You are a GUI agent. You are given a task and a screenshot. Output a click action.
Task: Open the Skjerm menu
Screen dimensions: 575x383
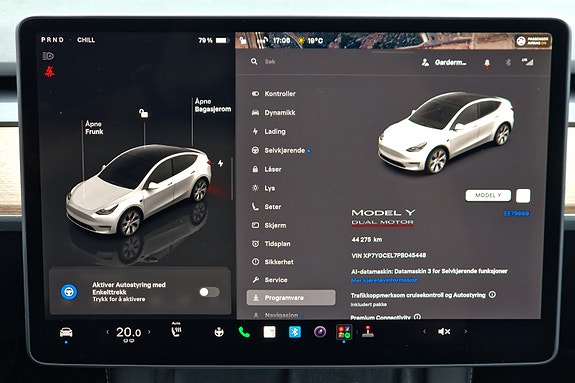pyautogui.click(x=268, y=225)
